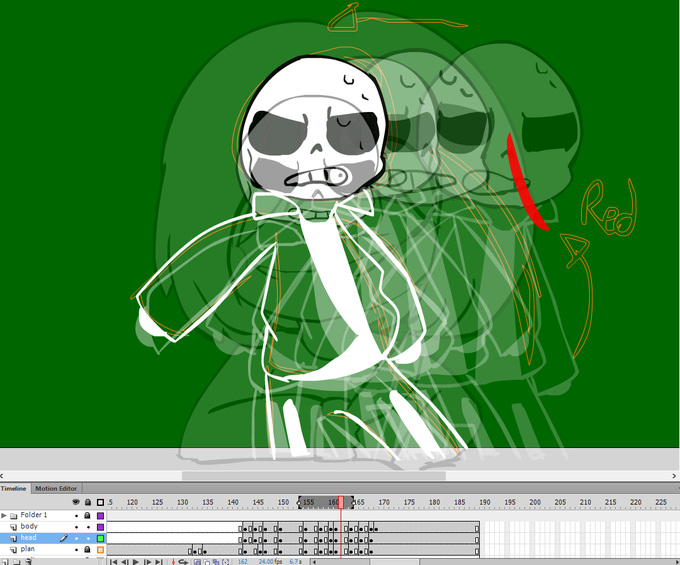The image size is (680, 565).
Task: Click the frame rate value 24.00
Action: [x=266, y=562]
